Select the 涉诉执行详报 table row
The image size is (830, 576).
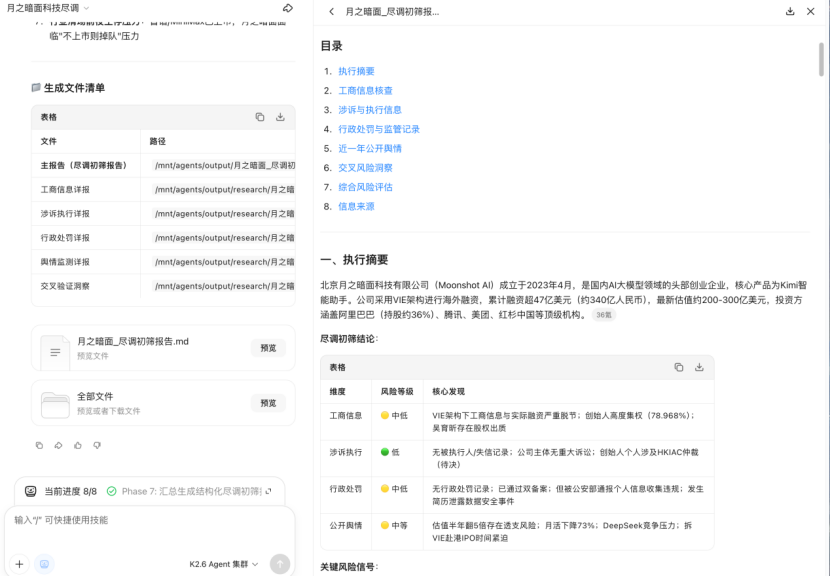[163, 213]
